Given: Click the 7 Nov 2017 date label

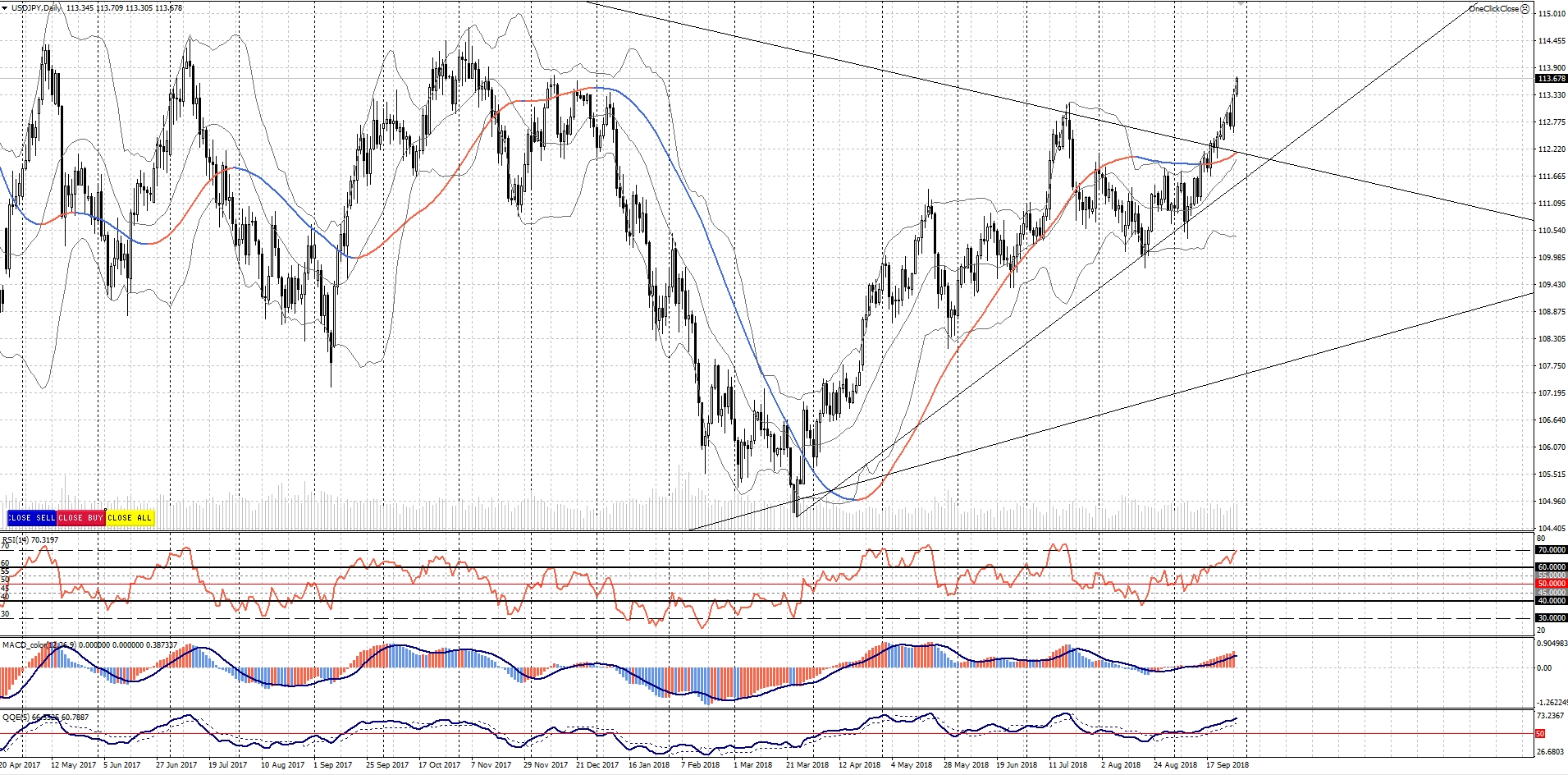Looking at the screenshot, I should [x=491, y=765].
